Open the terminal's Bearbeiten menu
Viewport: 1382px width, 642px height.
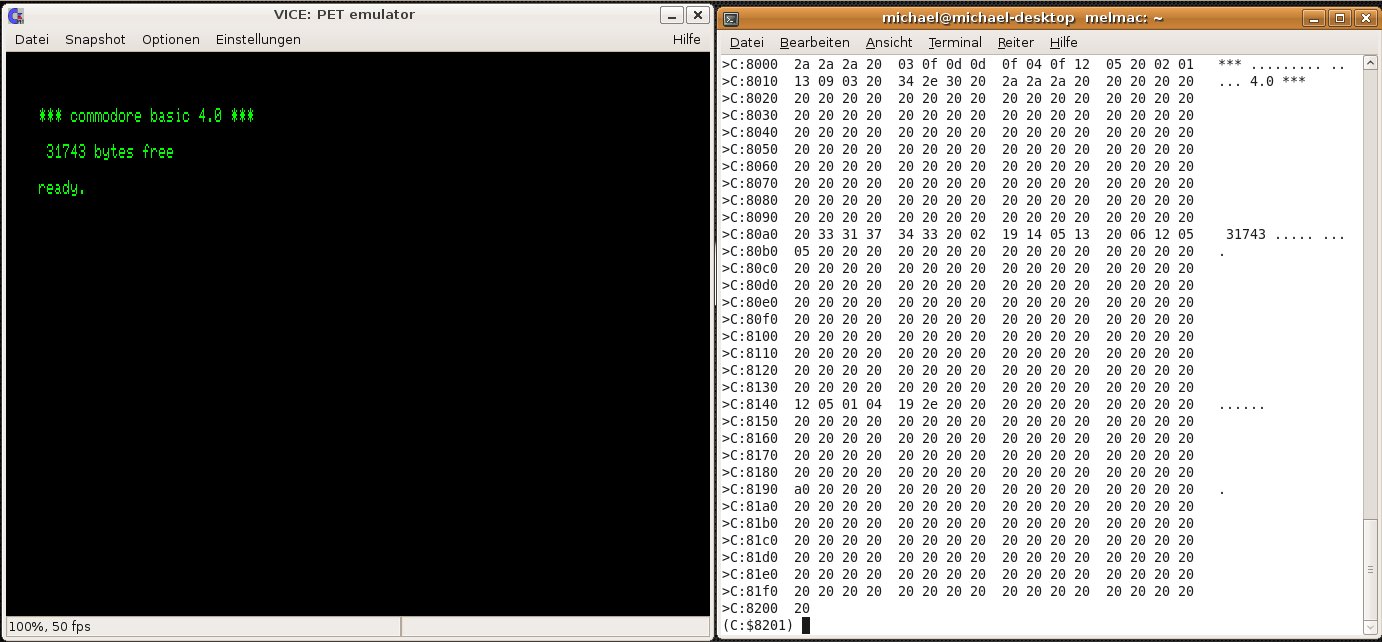tap(815, 42)
